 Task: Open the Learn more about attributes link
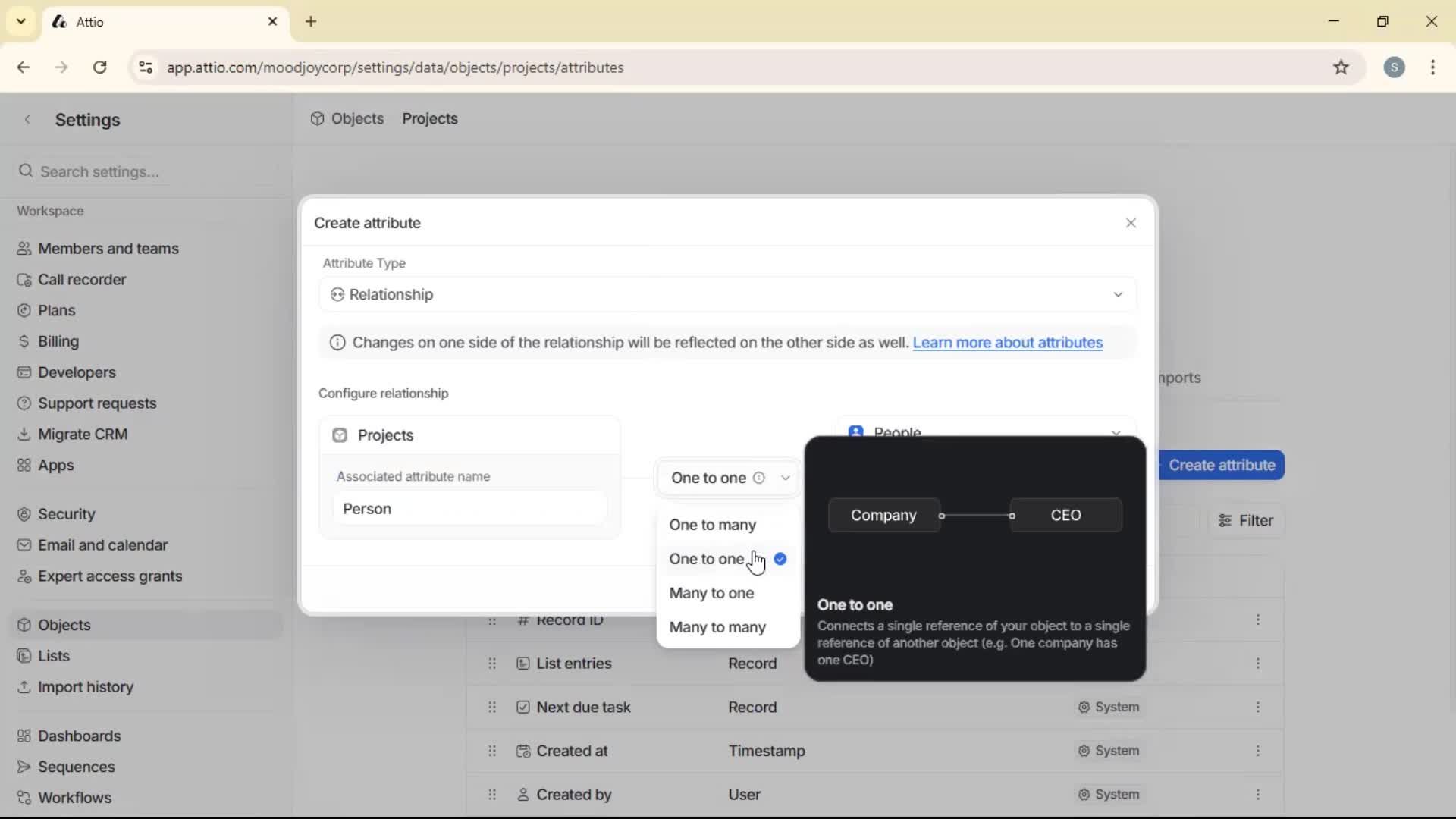[x=1009, y=343]
